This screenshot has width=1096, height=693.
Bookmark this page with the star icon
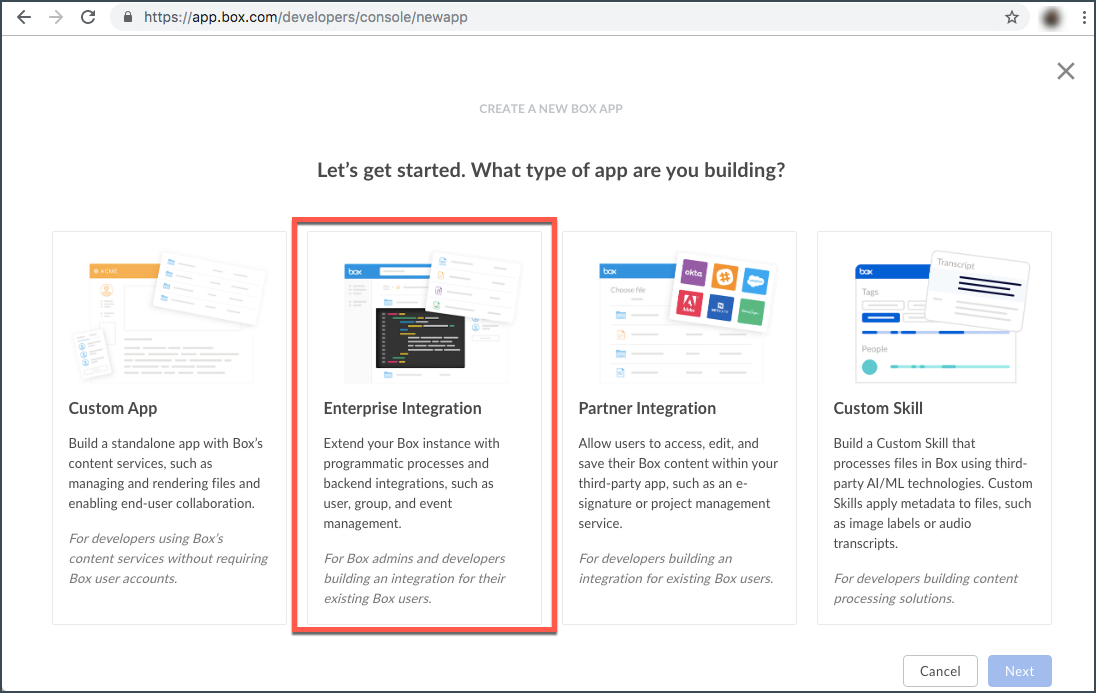(1011, 17)
